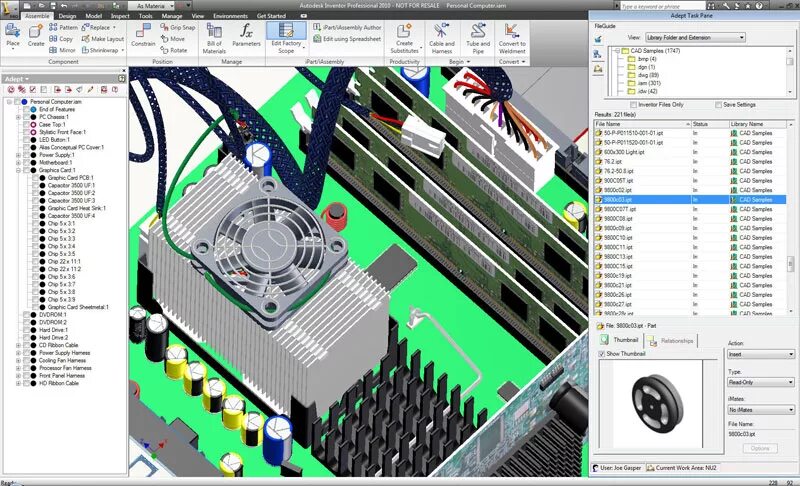Open the iMates dropdown
This screenshot has height=486, width=800.
(x=761, y=410)
